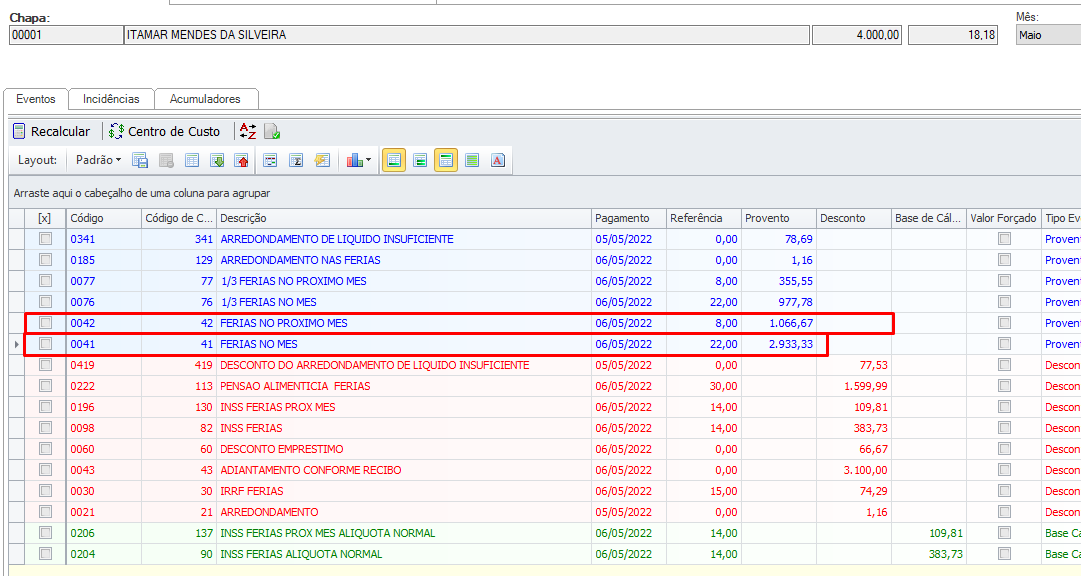
Task: Click the delete layout grid icon
Action: 166,160
